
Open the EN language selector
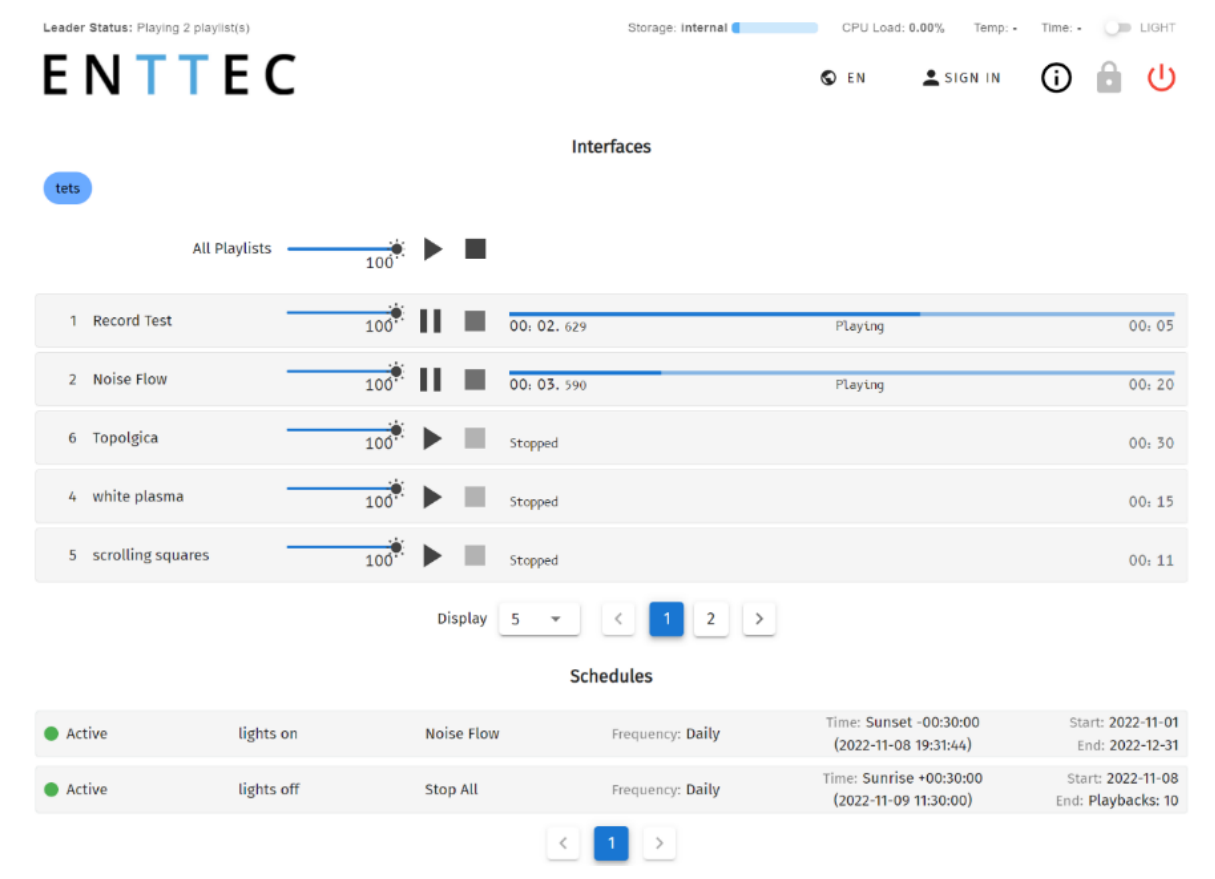[x=844, y=78]
